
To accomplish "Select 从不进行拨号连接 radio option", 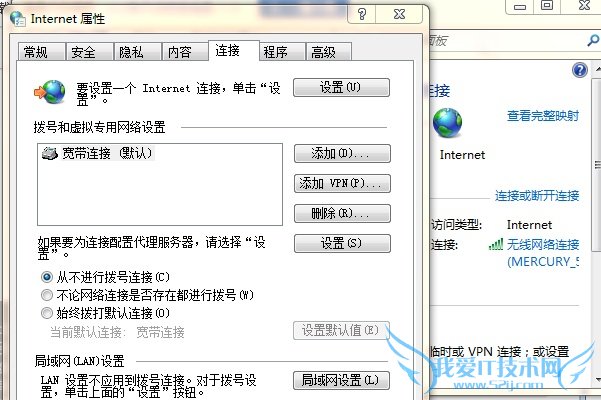I will (105, 277).
